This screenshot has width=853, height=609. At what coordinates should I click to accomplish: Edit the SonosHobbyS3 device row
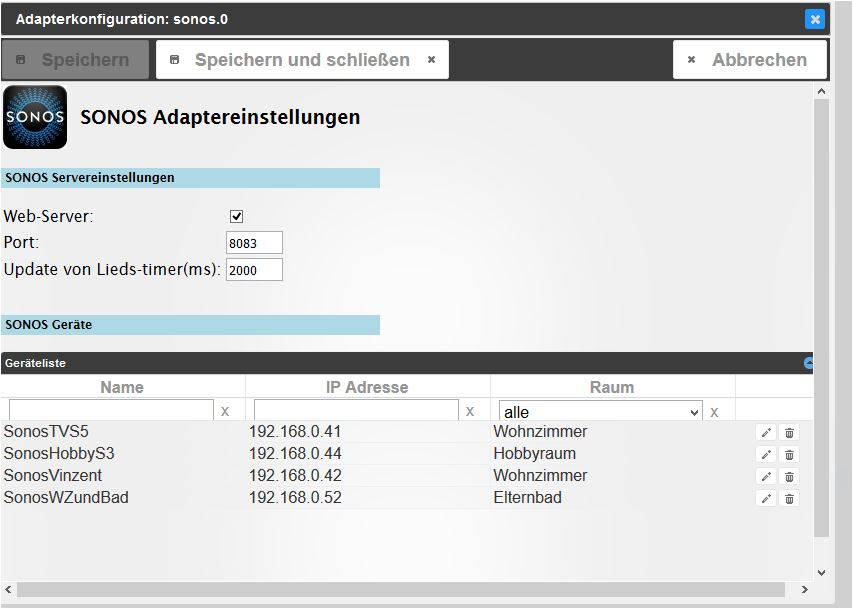[766, 454]
